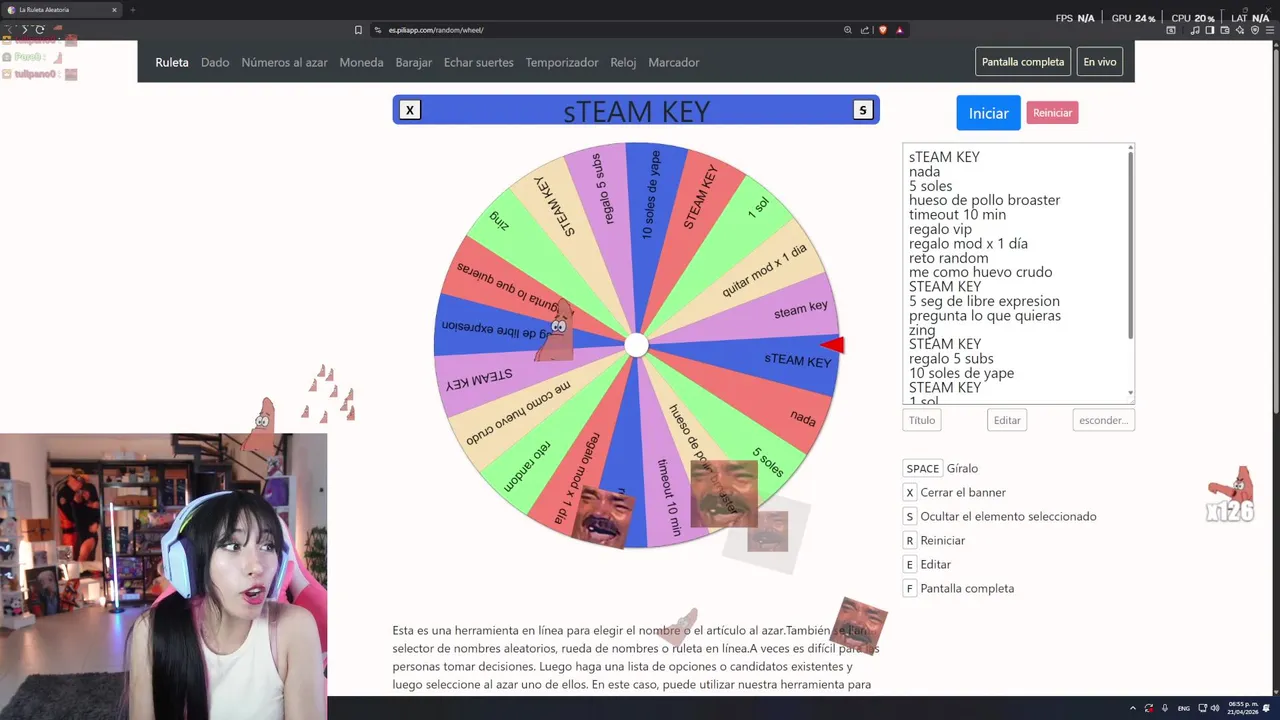Click the E Editar shortcut key

[x=910, y=564]
